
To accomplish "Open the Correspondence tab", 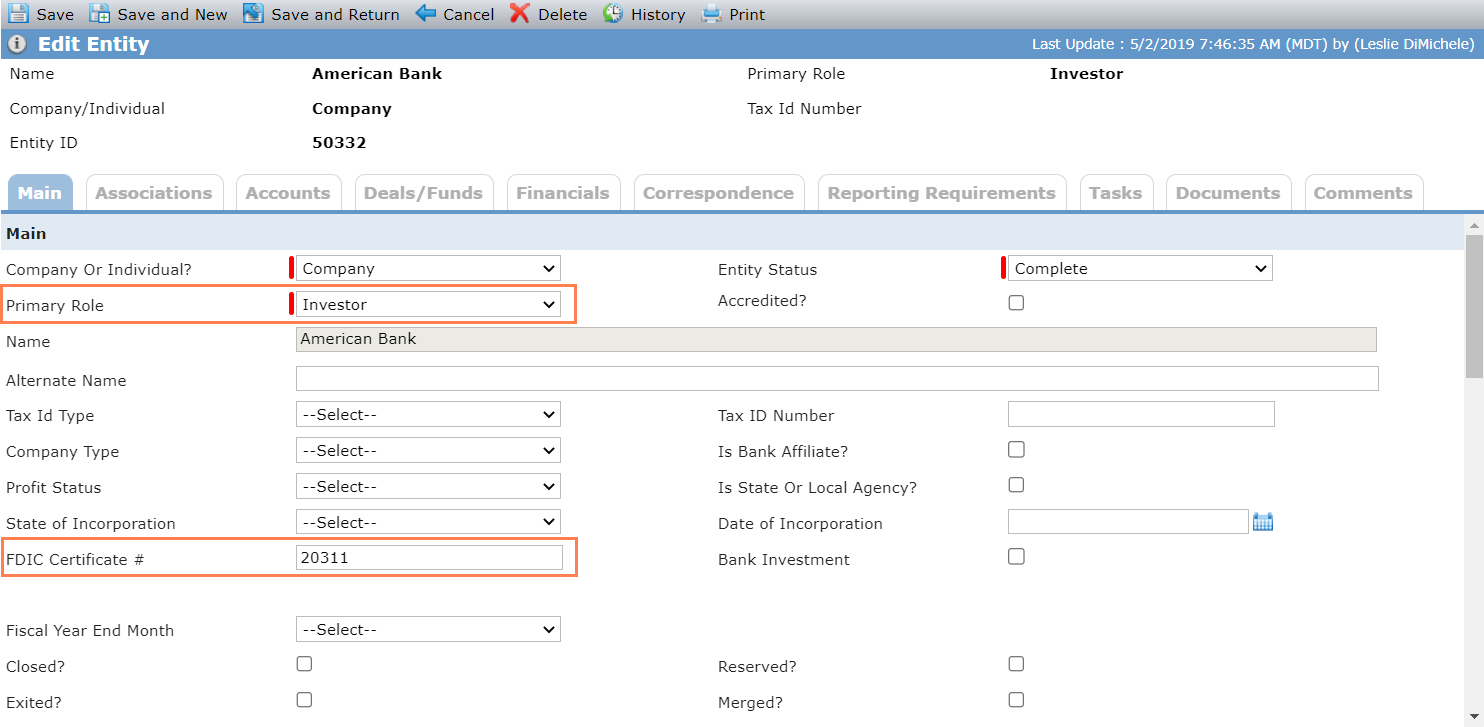I will coord(718,193).
